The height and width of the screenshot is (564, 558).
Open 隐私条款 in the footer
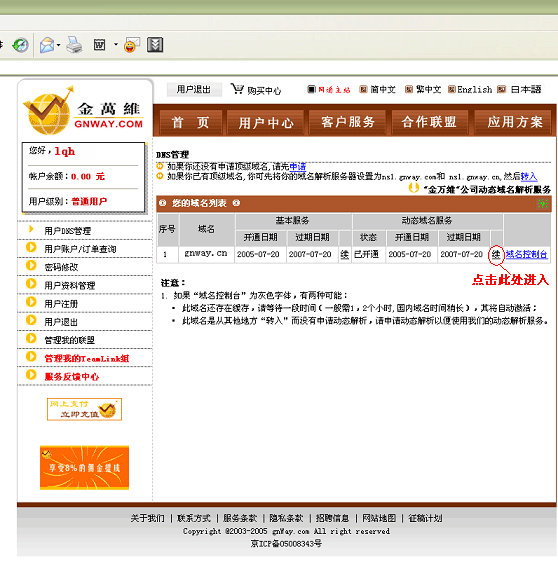[286, 518]
